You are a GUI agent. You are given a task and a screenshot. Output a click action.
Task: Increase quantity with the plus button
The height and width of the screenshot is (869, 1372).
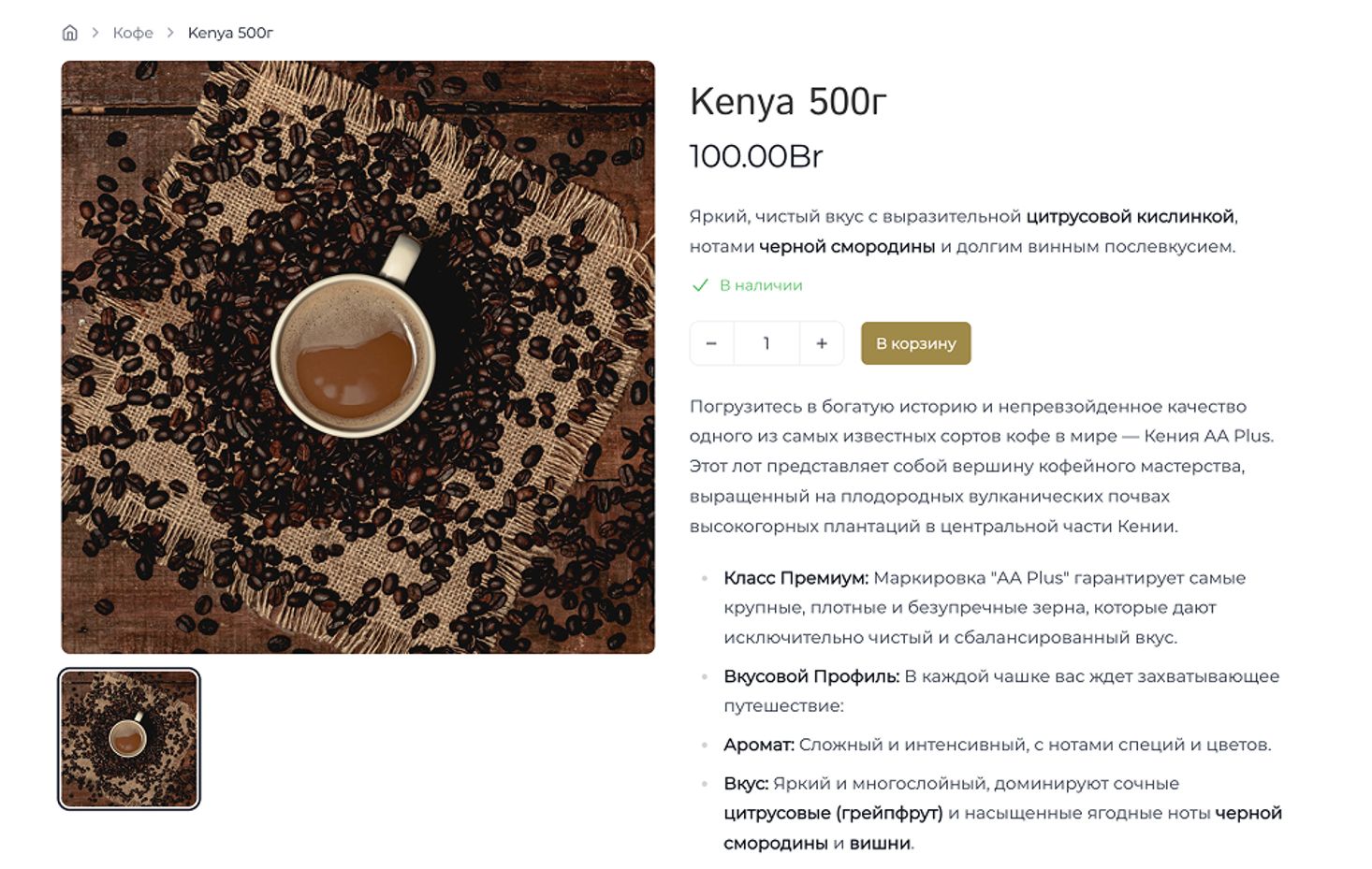[822, 343]
